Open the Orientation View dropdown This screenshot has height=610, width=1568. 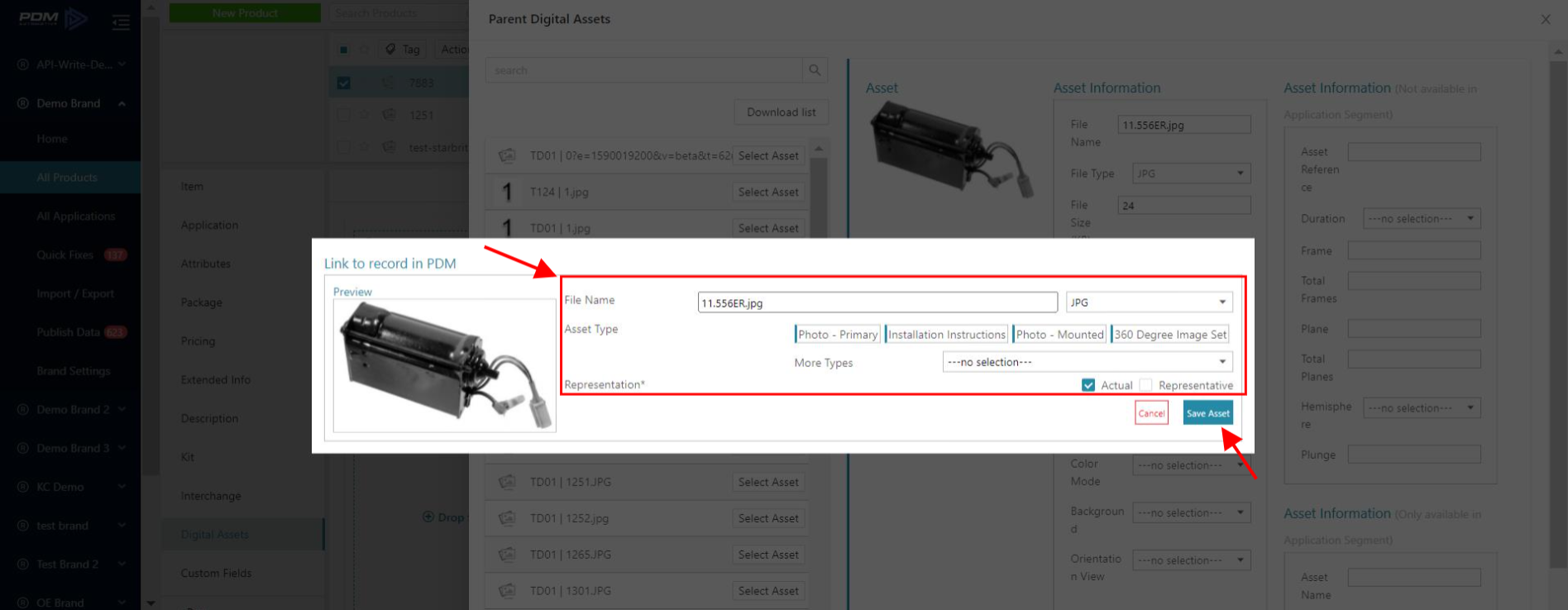click(1191, 560)
